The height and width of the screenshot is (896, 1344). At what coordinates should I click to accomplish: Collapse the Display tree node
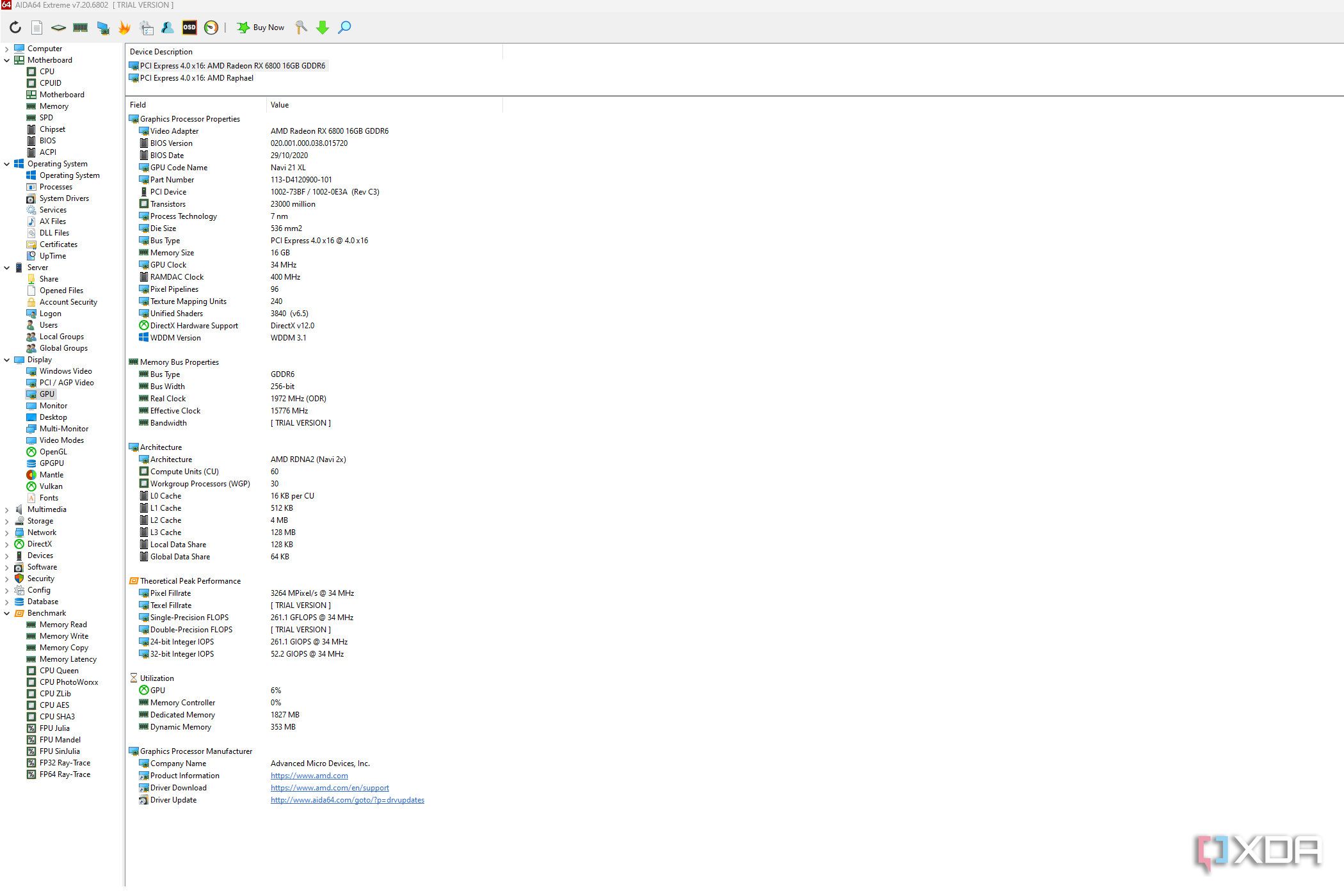click(7, 360)
